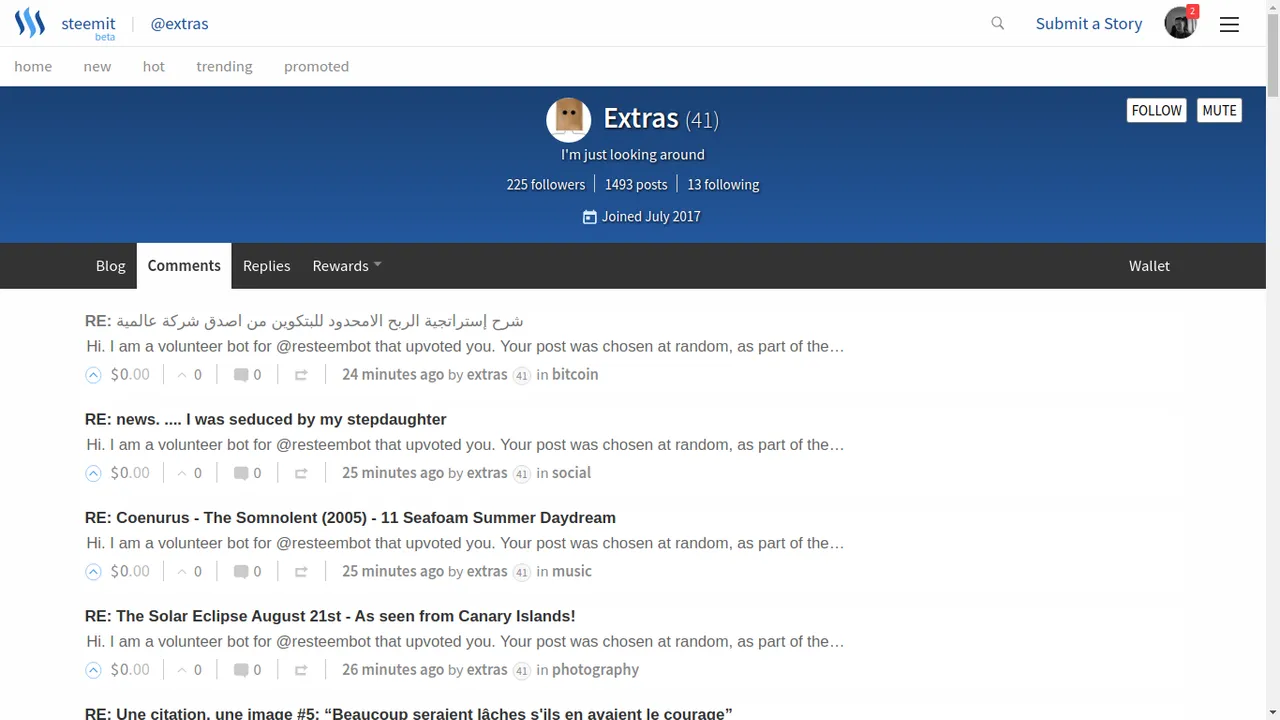Image resolution: width=1280 pixels, height=720 pixels.
Task: Click the FOLLOW button
Action: (x=1157, y=110)
